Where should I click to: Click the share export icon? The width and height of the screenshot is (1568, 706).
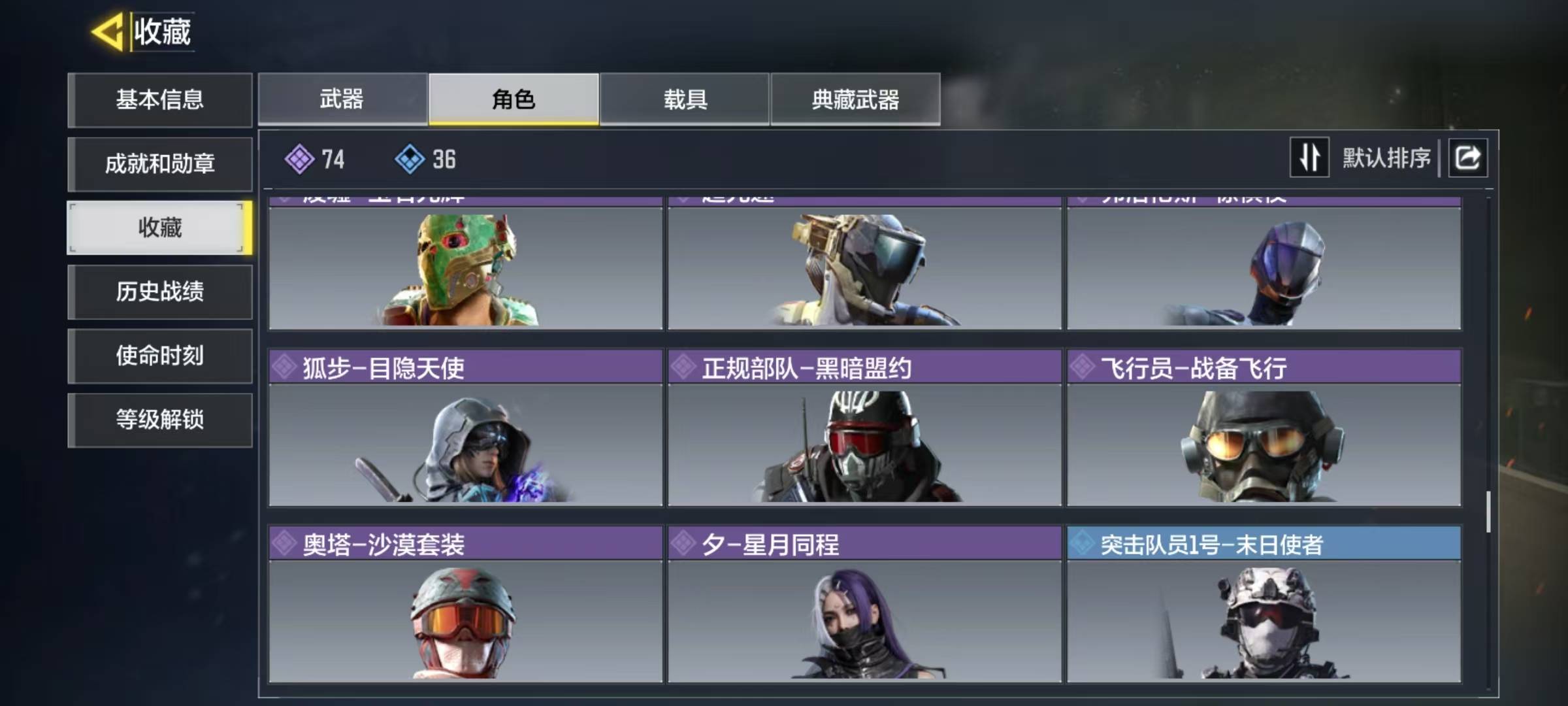(1468, 158)
